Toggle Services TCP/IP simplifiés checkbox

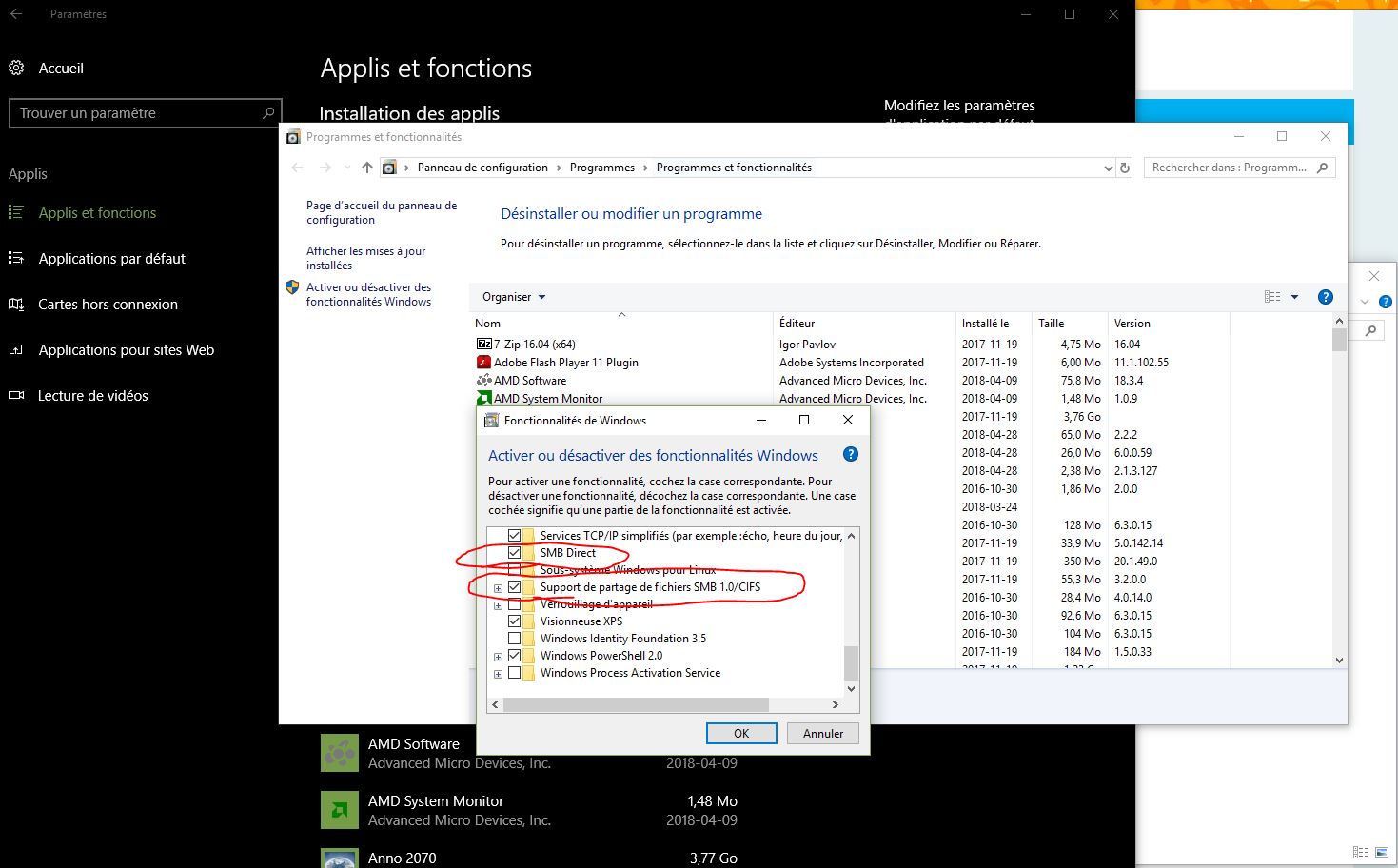tap(515, 536)
